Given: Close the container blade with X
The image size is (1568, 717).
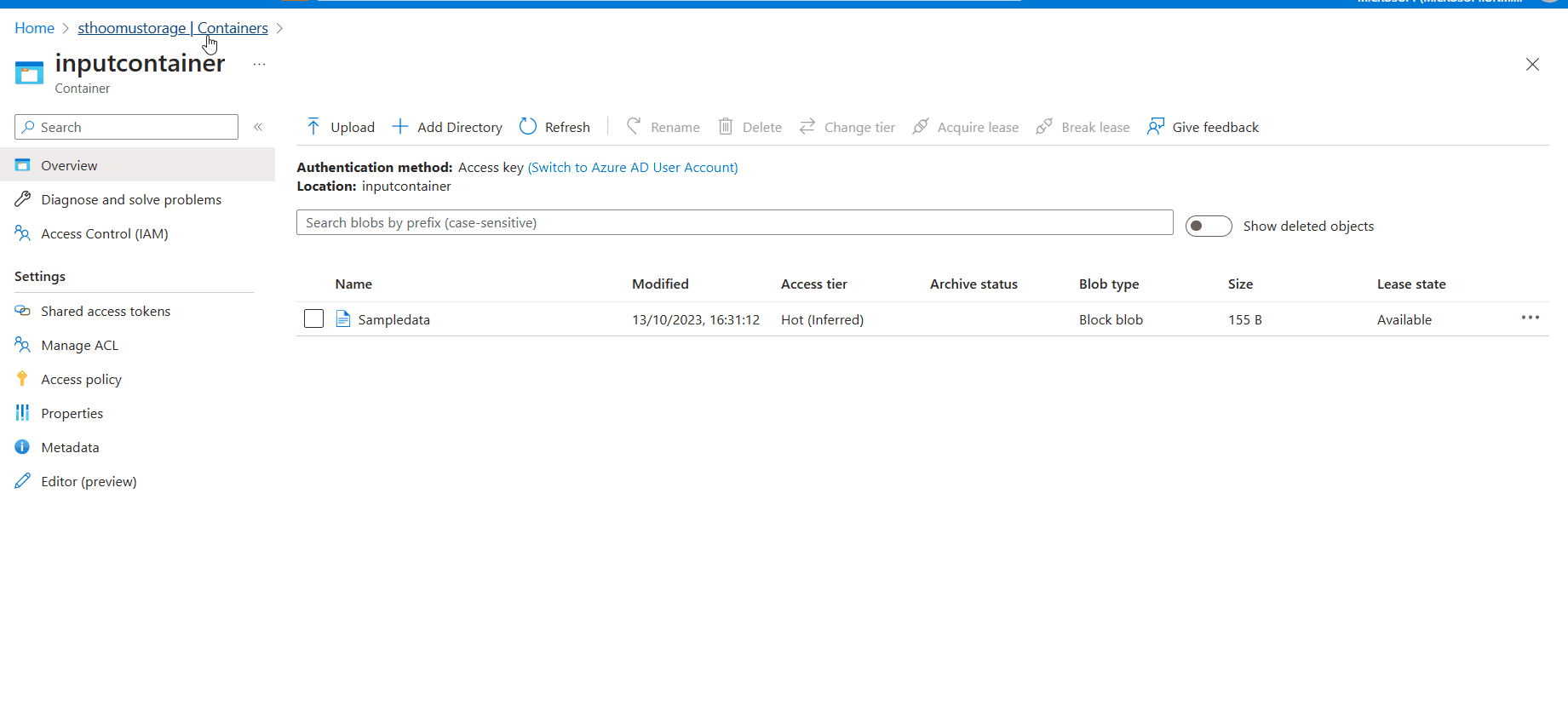Looking at the screenshot, I should (x=1532, y=64).
